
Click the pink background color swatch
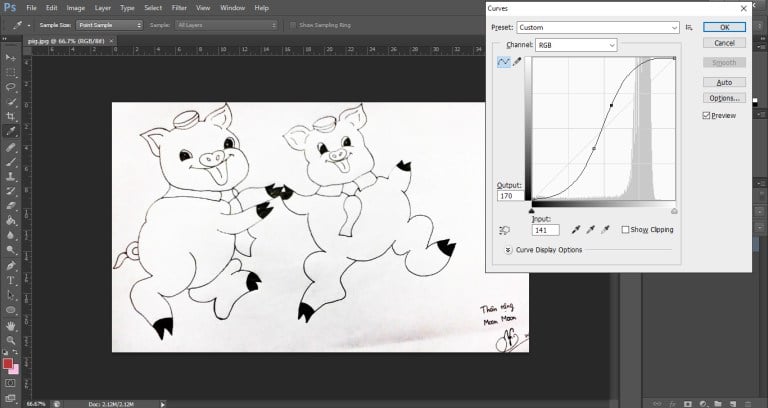pos(16,370)
